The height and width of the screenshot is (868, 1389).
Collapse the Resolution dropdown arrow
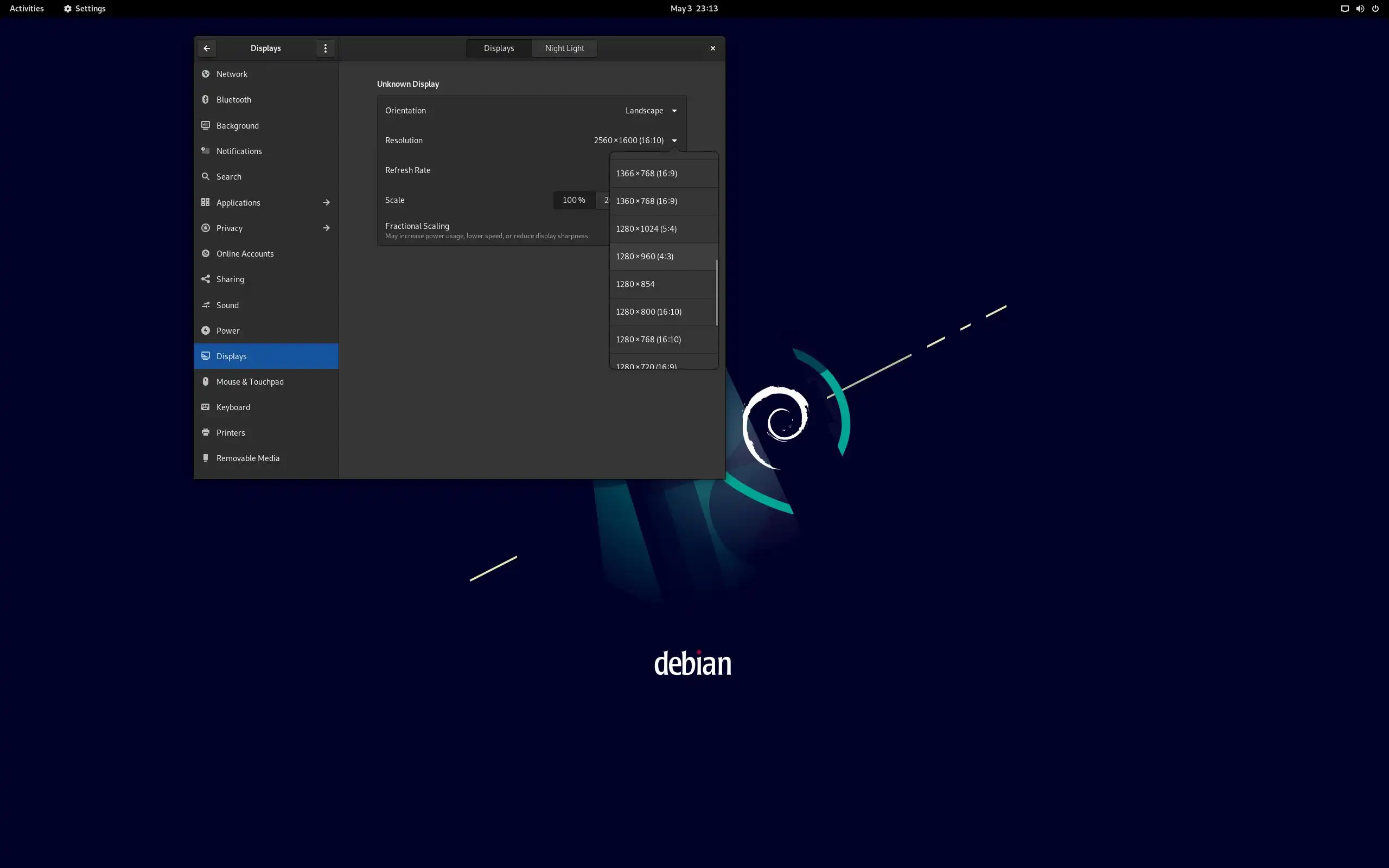click(674, 141)
